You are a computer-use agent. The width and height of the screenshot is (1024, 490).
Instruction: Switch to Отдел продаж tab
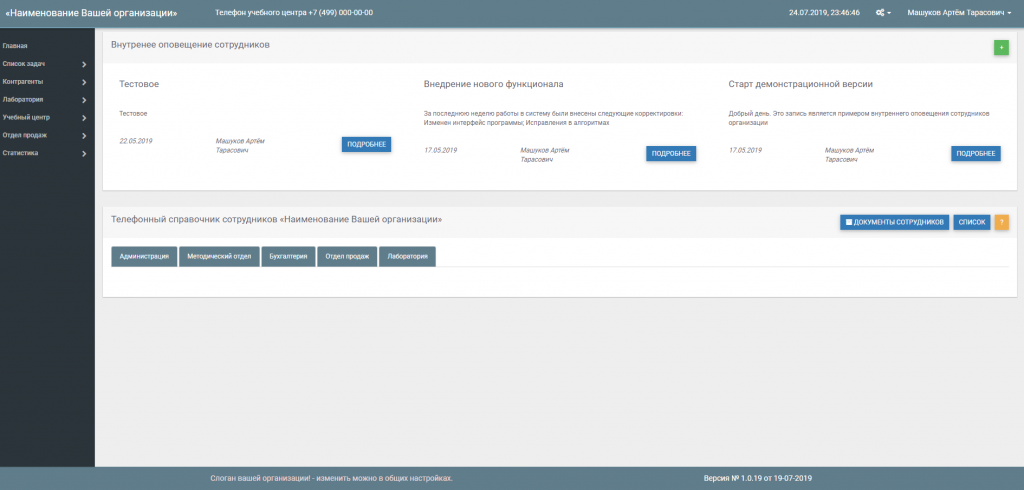[x=347, y=257]
